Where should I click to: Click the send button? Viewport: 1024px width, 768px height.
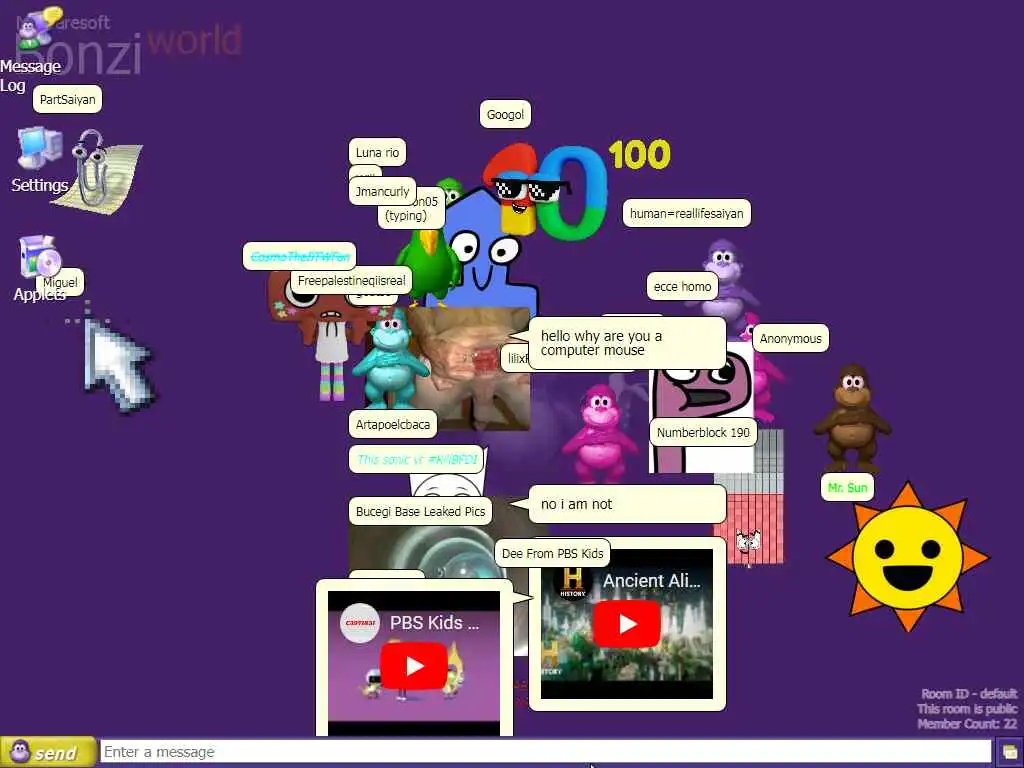(48, 752)
